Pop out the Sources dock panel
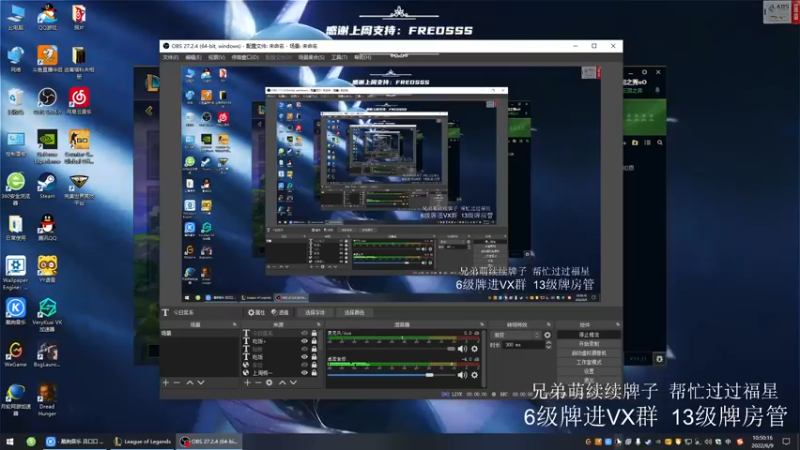The height and width of the screenshot is (450, 800). click(x=319, y=324)
